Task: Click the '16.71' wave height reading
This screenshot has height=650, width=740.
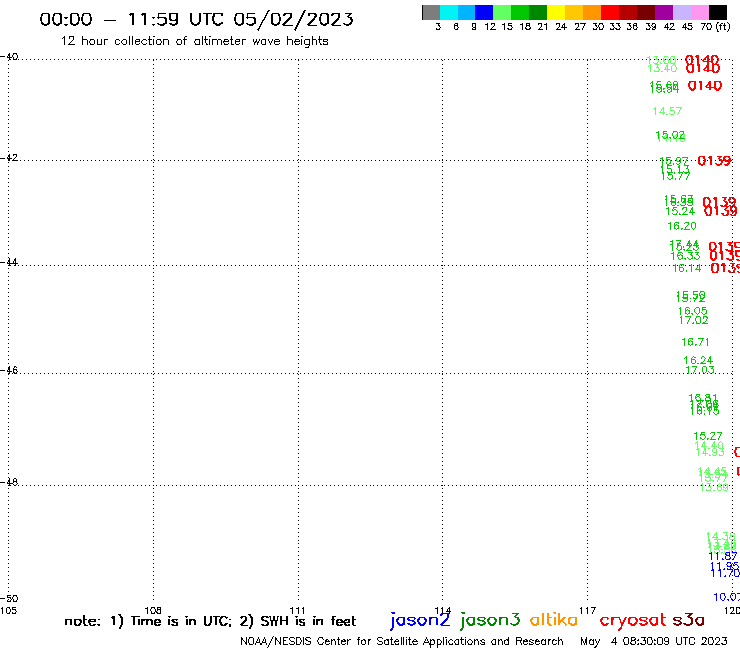Action: click(695, 342)
